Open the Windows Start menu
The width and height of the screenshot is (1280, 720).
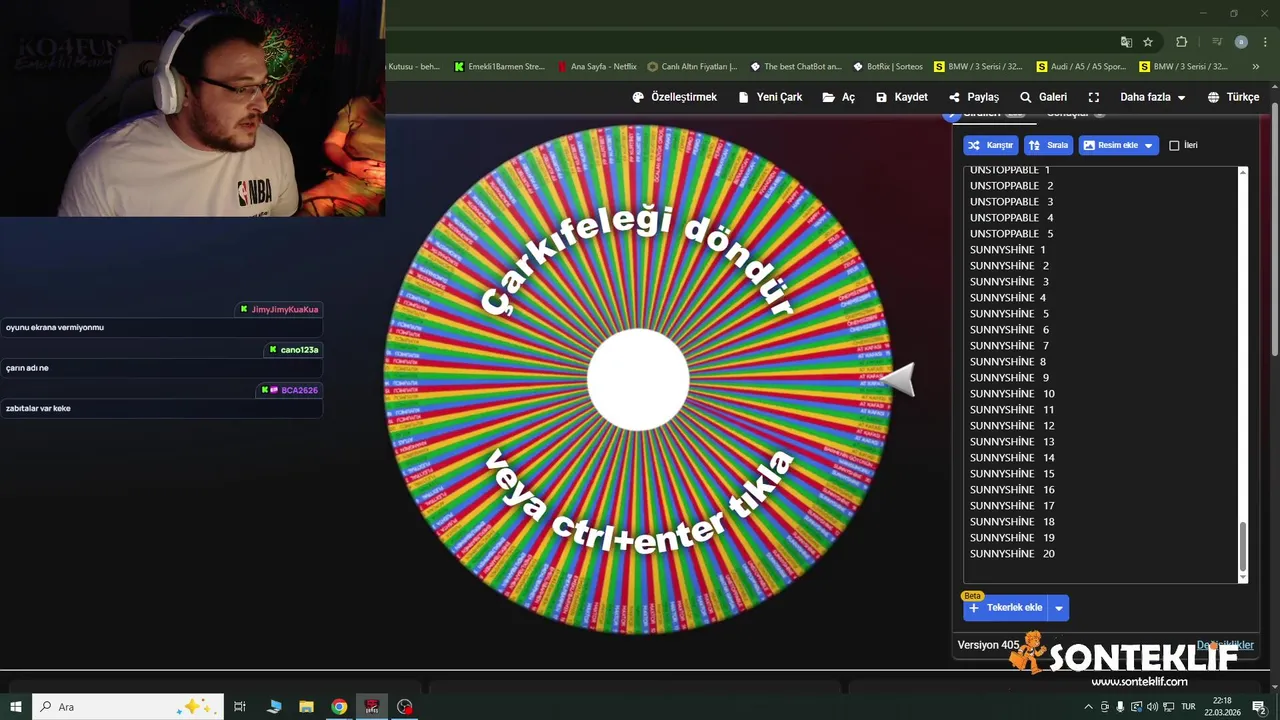pyautogui.click(x=16, y=707)
